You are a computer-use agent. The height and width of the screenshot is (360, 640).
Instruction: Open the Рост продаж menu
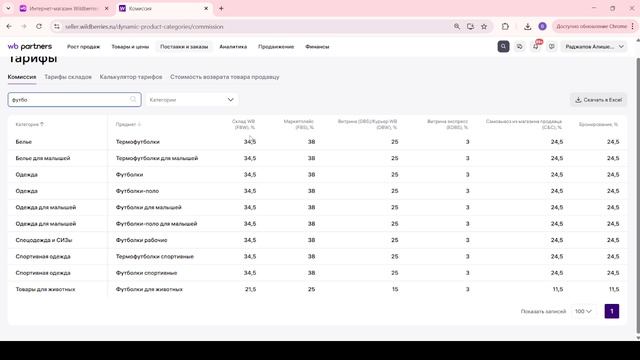pyautogui.click(x=83, y=47)
